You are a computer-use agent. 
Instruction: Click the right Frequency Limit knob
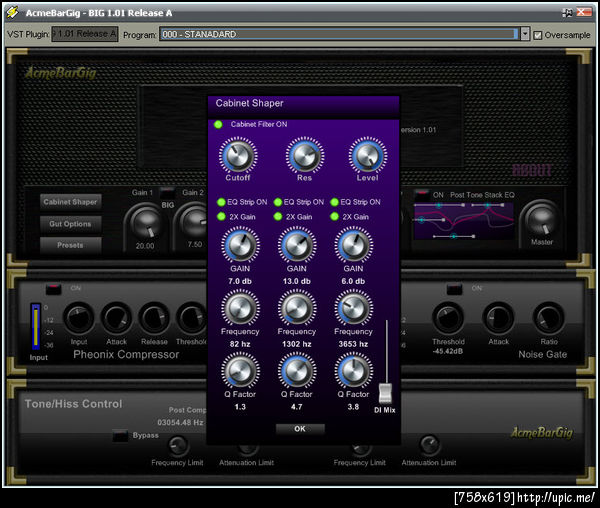pos(360,449)
